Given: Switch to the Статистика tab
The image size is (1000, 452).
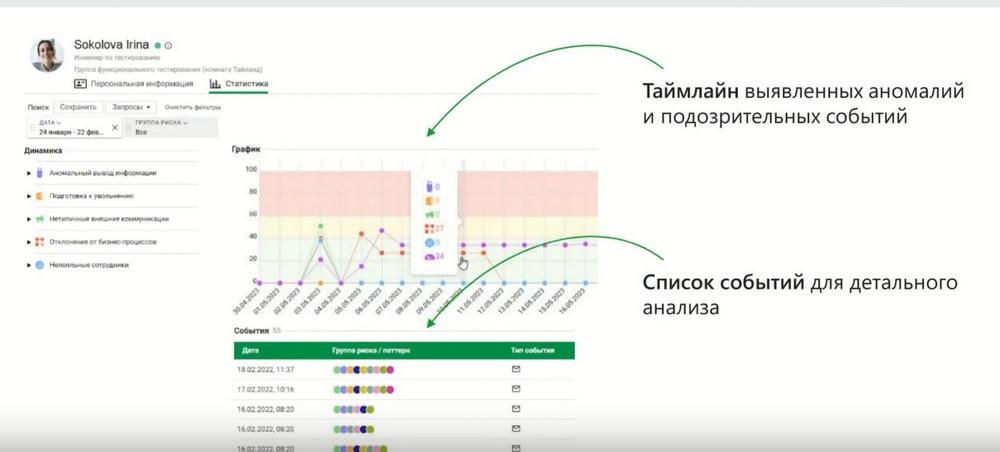Looking at the screenshot, I should (x=239, y=84).
